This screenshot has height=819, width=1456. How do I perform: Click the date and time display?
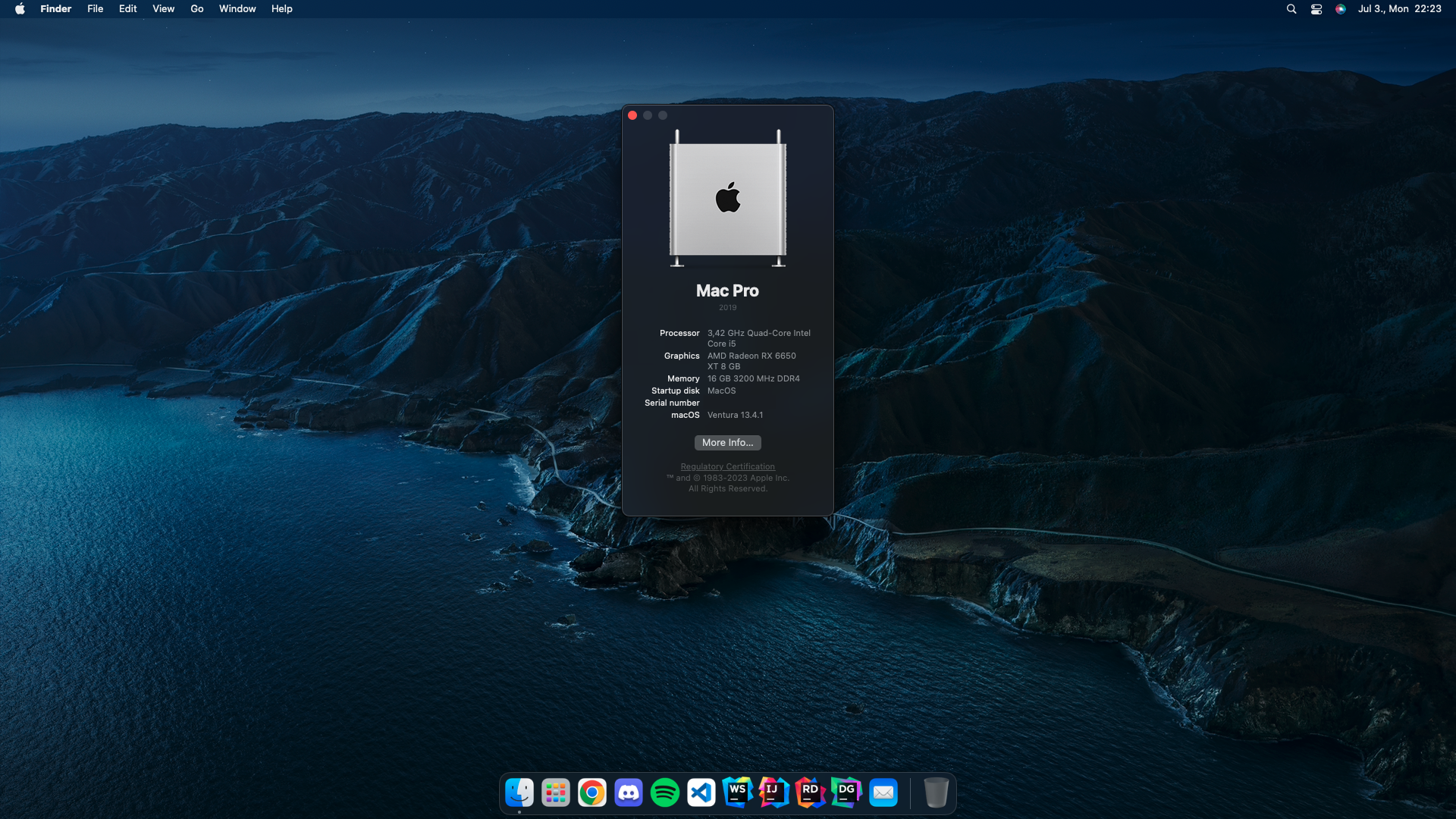(x=1399, y=9)
